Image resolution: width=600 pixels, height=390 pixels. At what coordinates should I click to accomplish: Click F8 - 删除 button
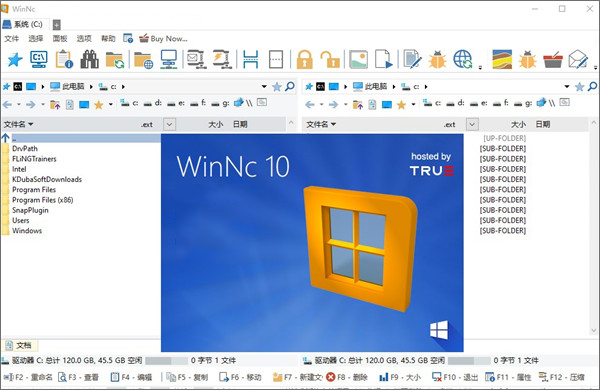[x=347, y=377]
